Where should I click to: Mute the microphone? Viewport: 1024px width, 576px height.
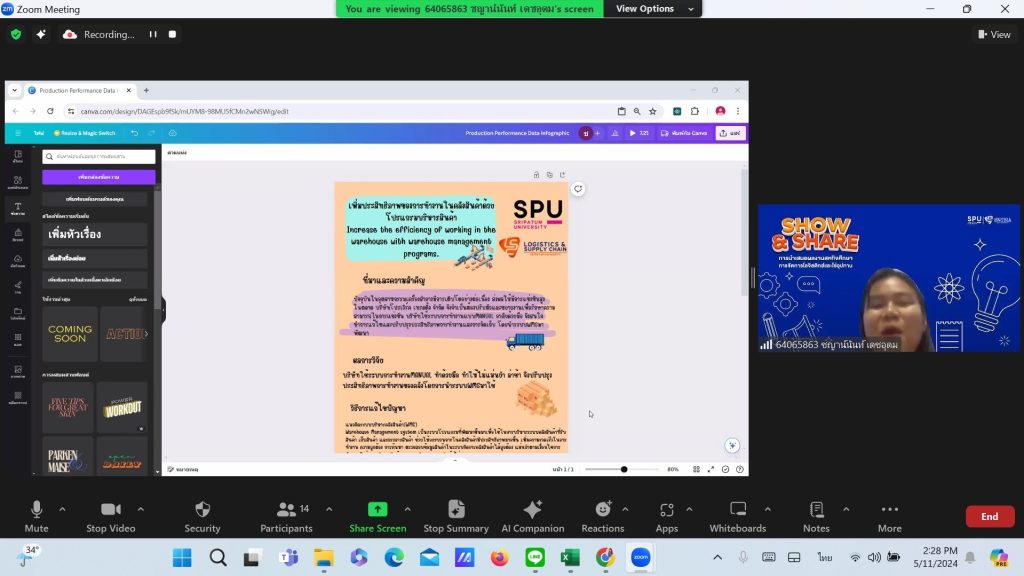[x=37, y=516]
